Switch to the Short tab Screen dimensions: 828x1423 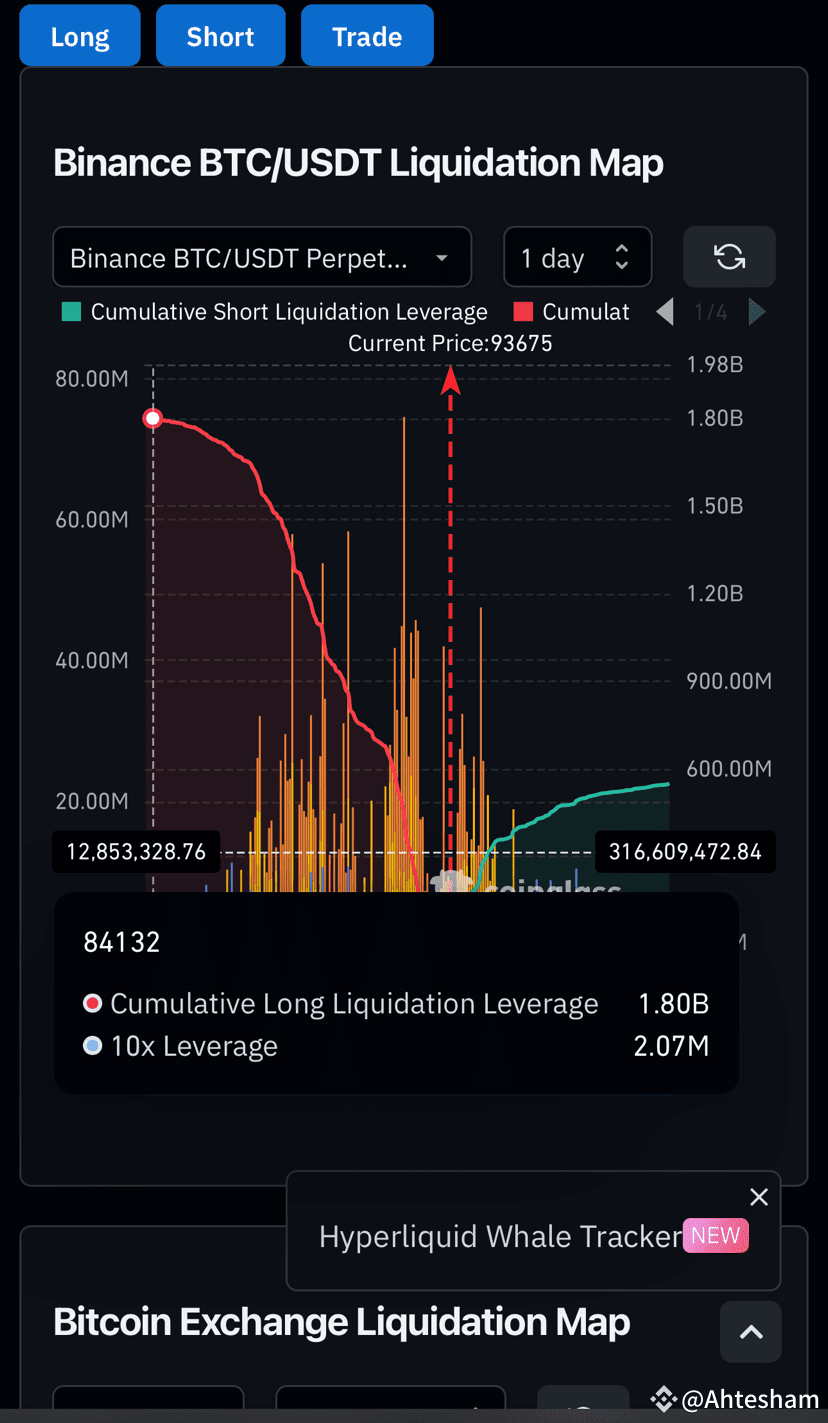click(220, 35)
